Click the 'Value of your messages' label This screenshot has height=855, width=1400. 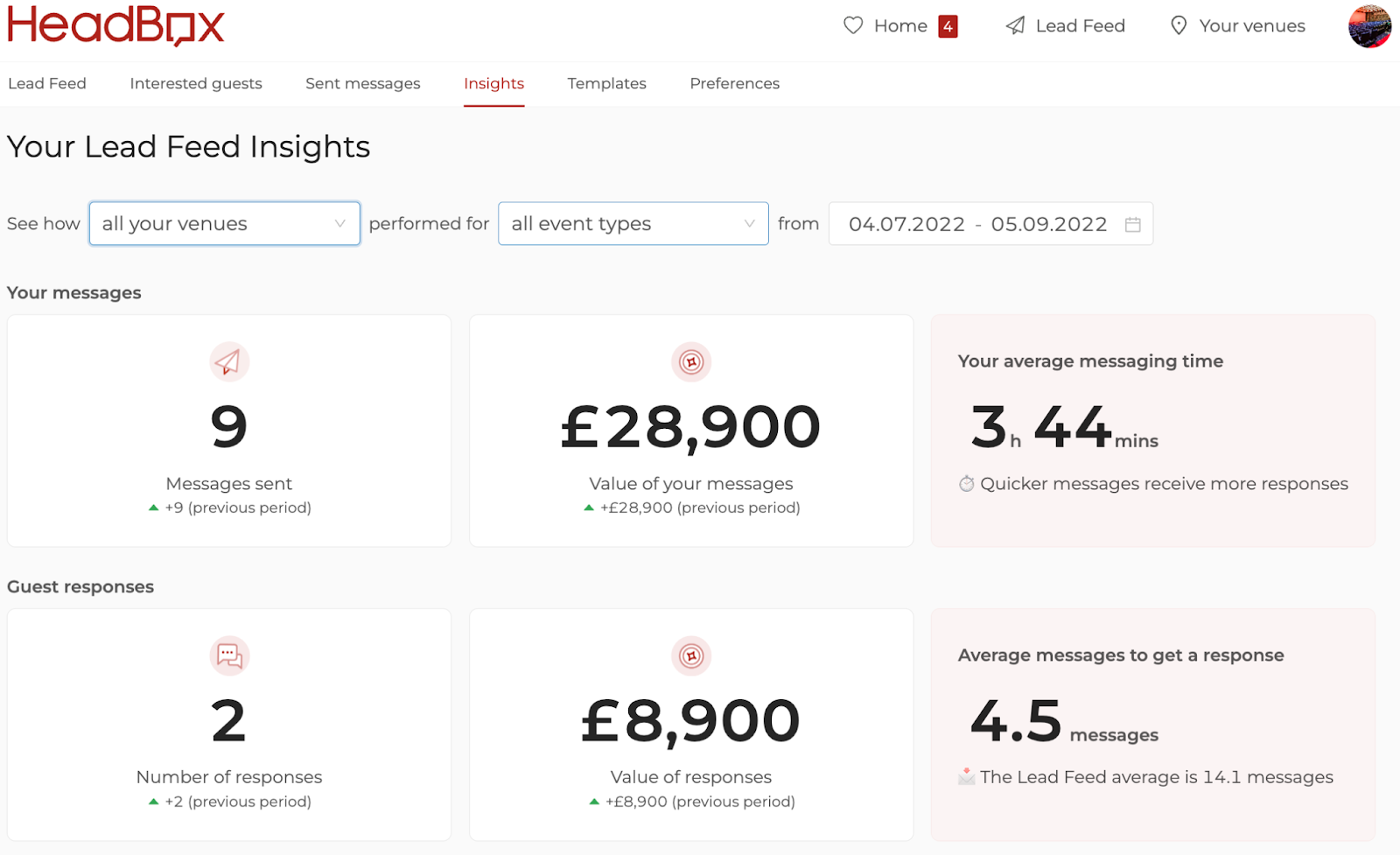[x=691, y=484]
